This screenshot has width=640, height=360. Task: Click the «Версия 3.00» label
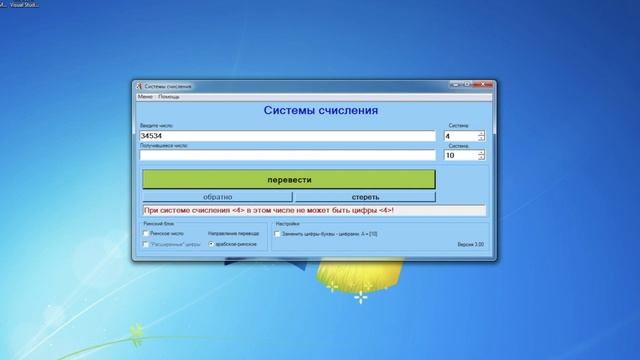[470, 244]
